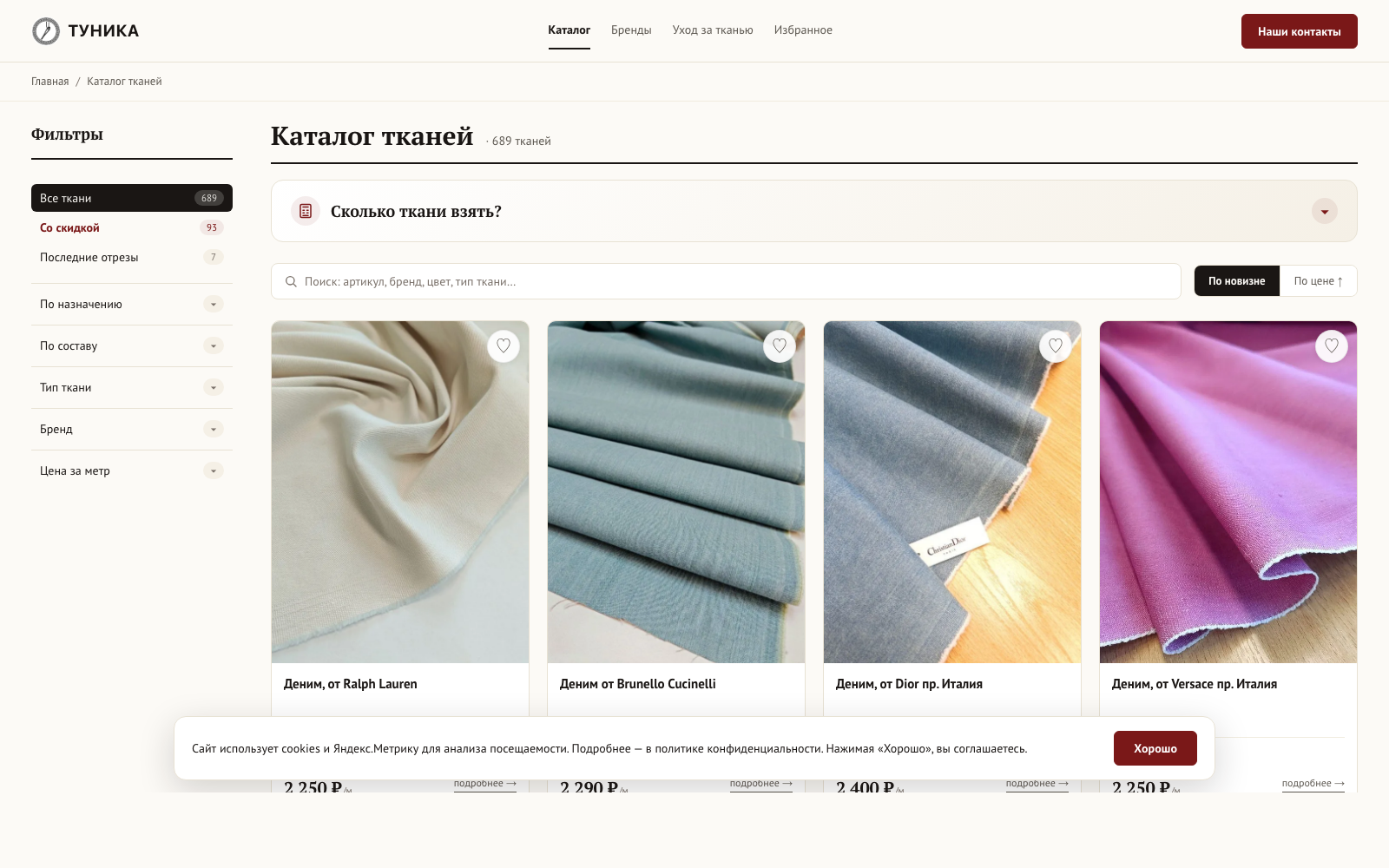Click 'подробнее' link on Versace card

[x=1313, y=783]
